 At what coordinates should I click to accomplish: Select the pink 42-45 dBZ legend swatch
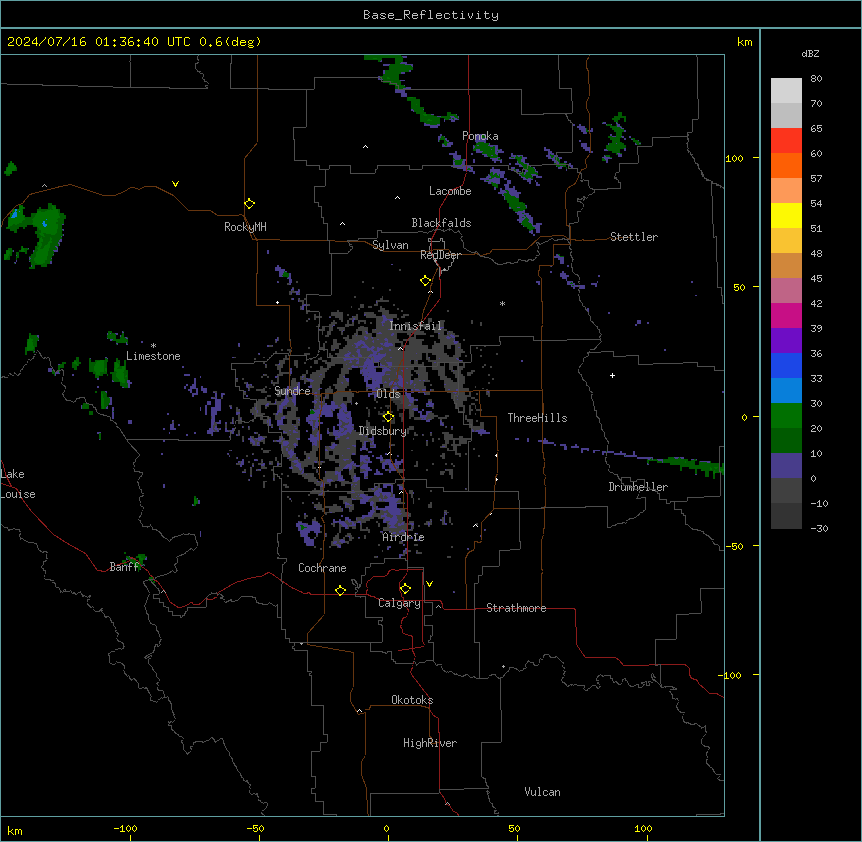(x=786, y=290)
